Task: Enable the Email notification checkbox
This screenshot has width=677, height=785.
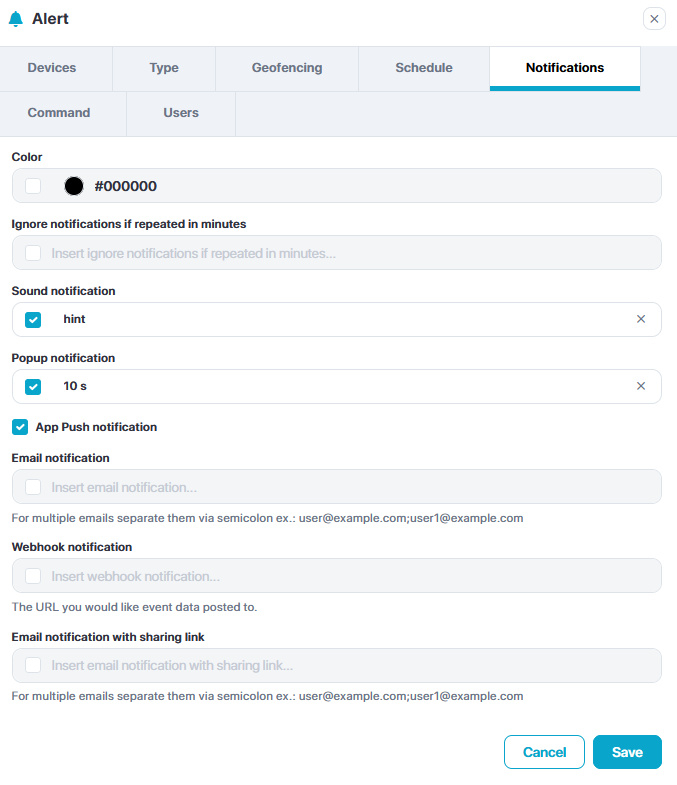Action: (34, 487)
